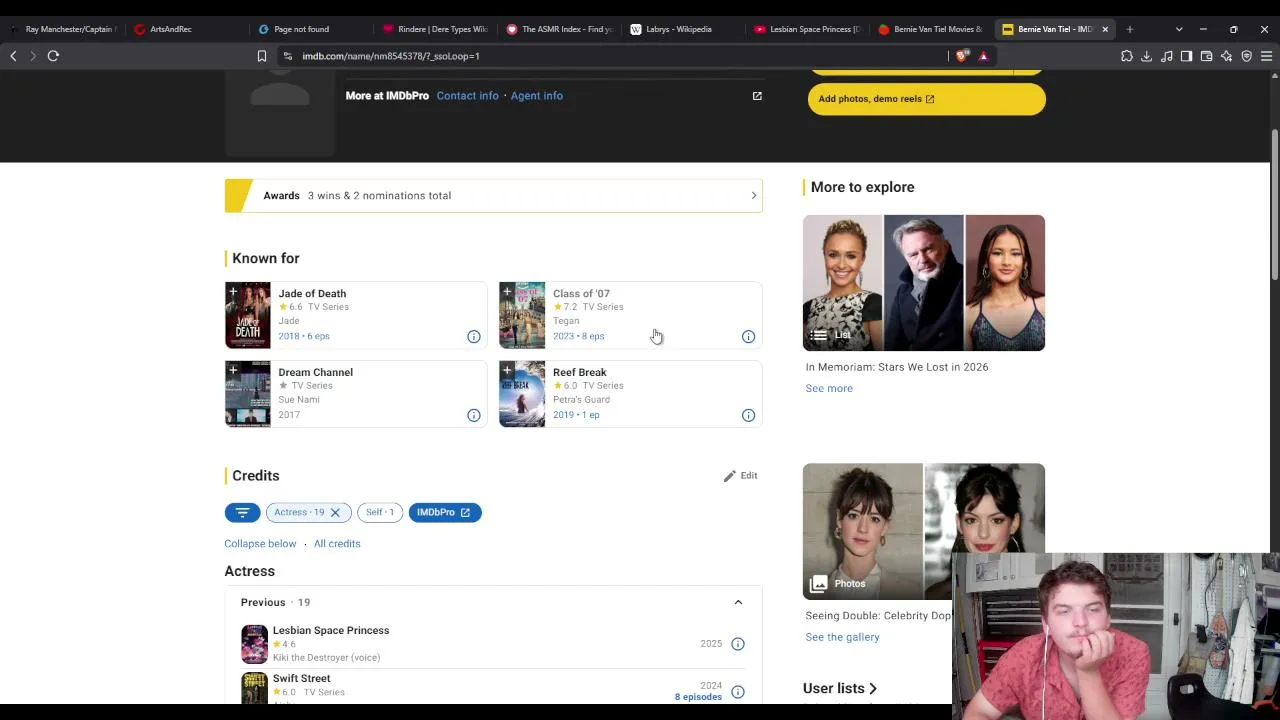Viewport: 1280px width, 720px height.
Task: Show info for Jade of Death
Action: (474, 337)
